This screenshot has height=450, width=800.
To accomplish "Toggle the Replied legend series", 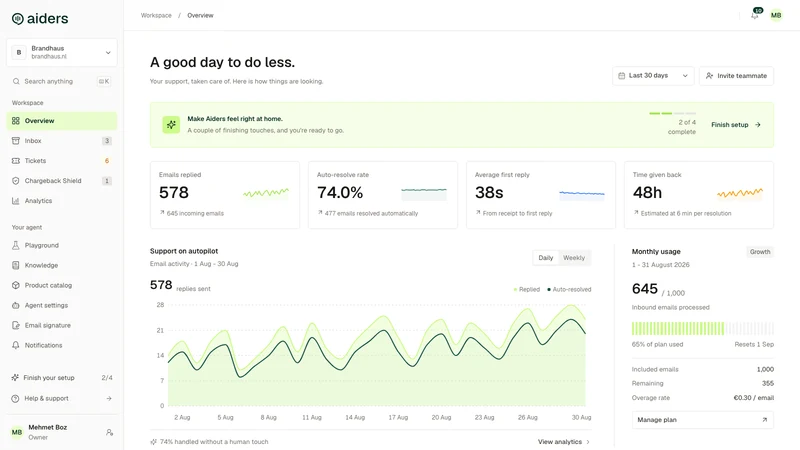I will [x=527, y=289].
